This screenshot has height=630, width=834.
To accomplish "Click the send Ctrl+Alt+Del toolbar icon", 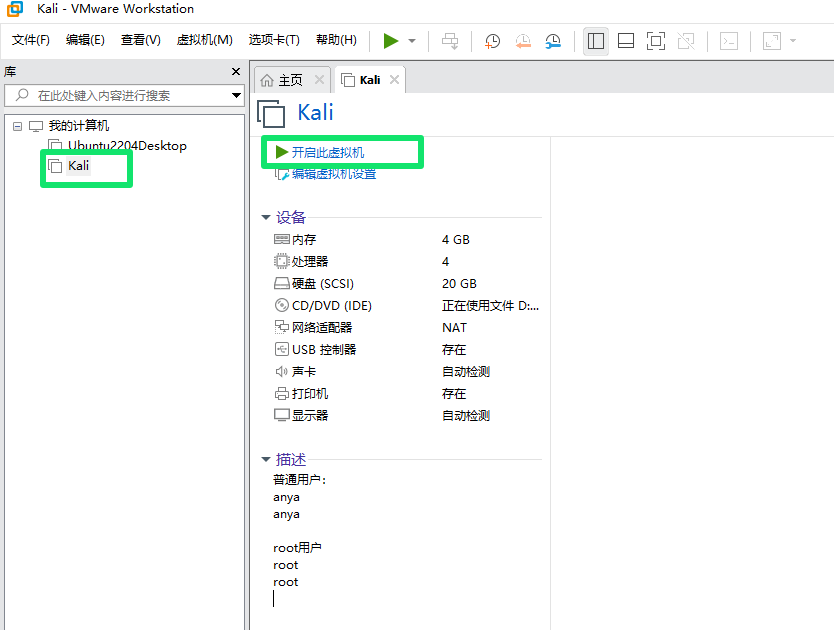I will [x=451, y=41].
